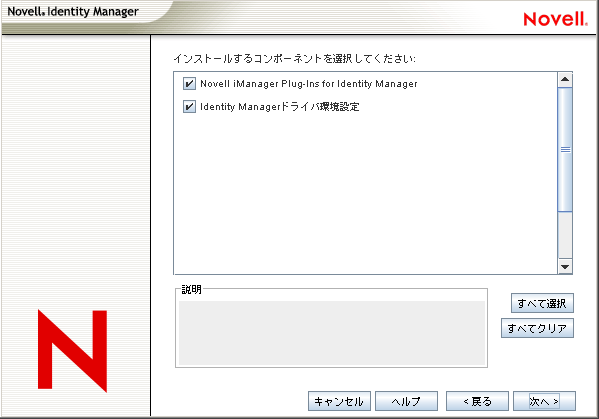This screenshot has width=599, height=419.
Task: Go back with < 戻る button
Action: pyautogui.click(x=477, y=401)
